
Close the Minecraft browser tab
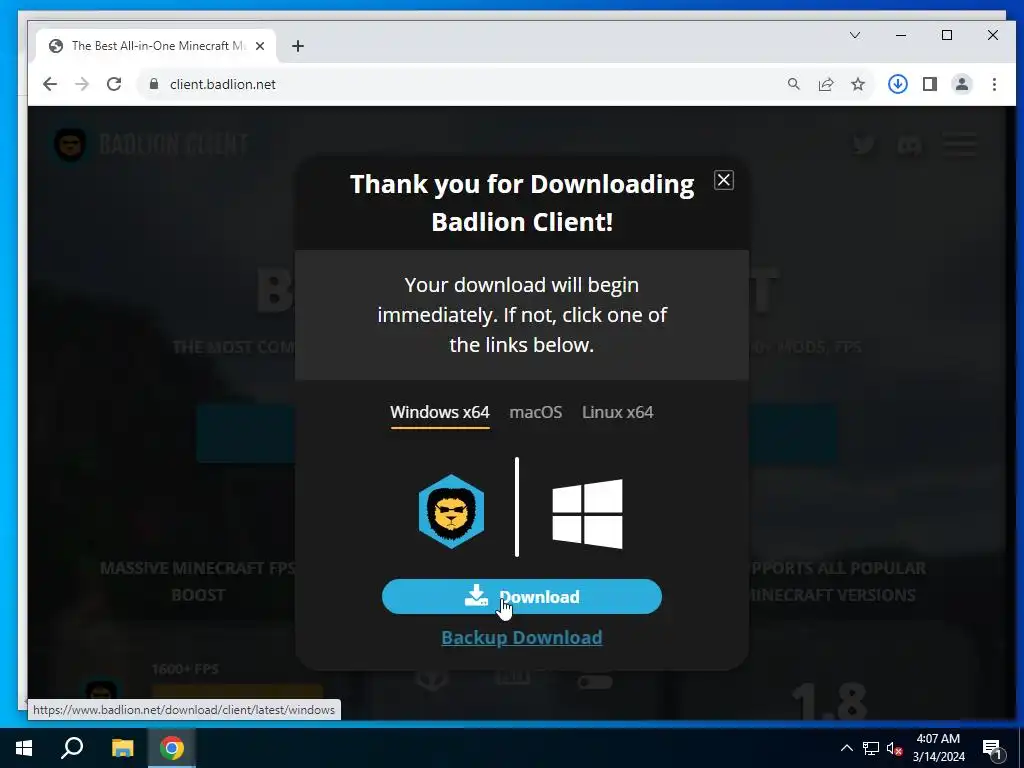pos(260,46)
